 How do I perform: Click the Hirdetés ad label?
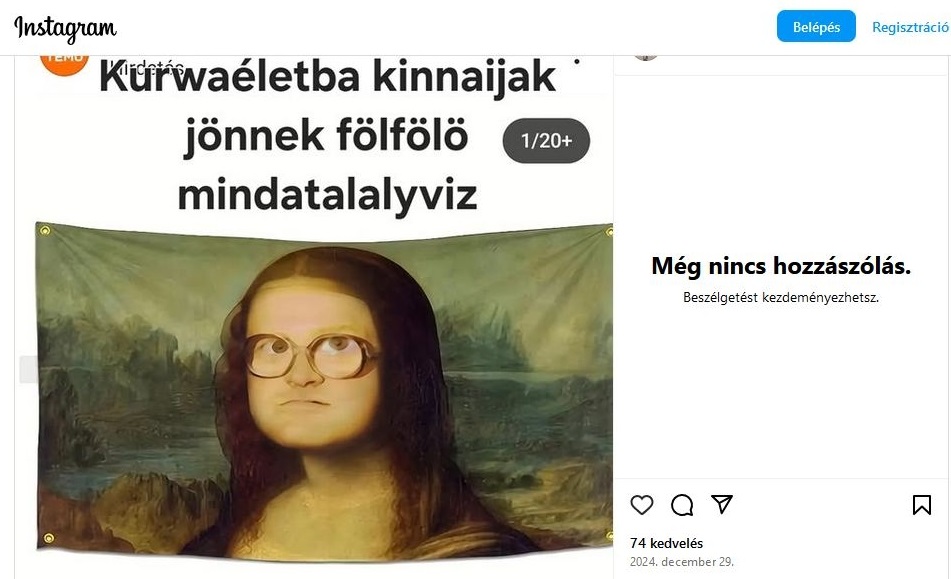click(146, 67)
